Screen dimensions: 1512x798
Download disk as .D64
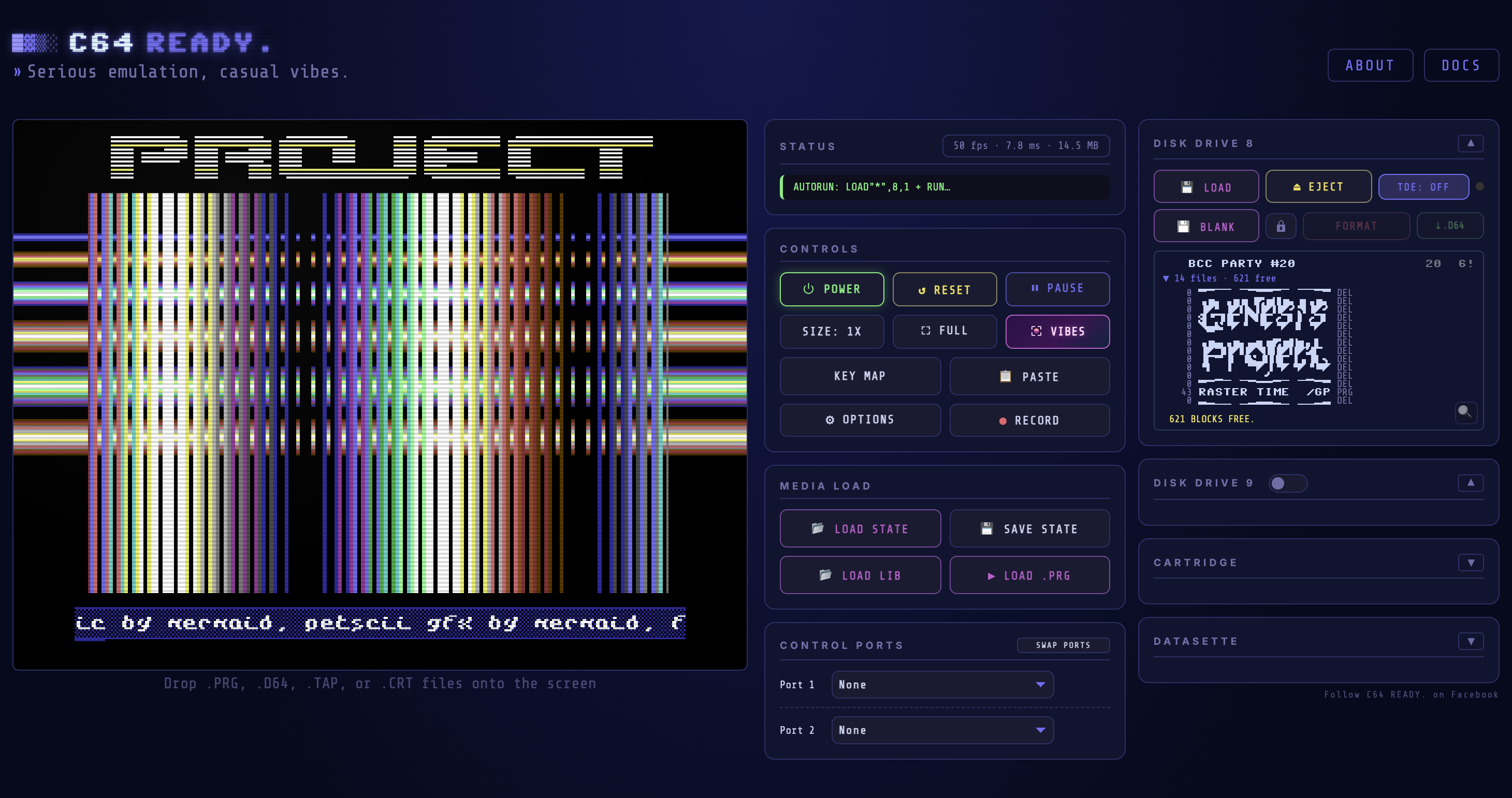[x=1450, y=226]
